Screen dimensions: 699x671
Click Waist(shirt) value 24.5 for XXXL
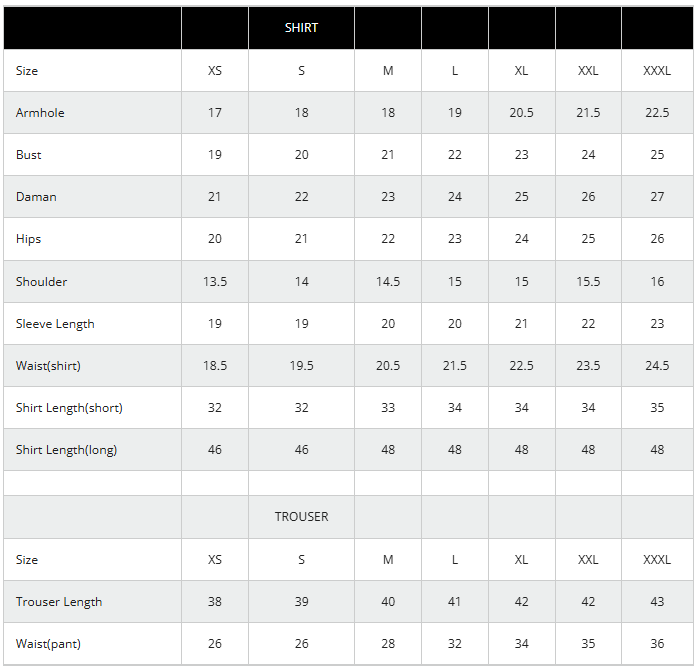pos(657,366)
